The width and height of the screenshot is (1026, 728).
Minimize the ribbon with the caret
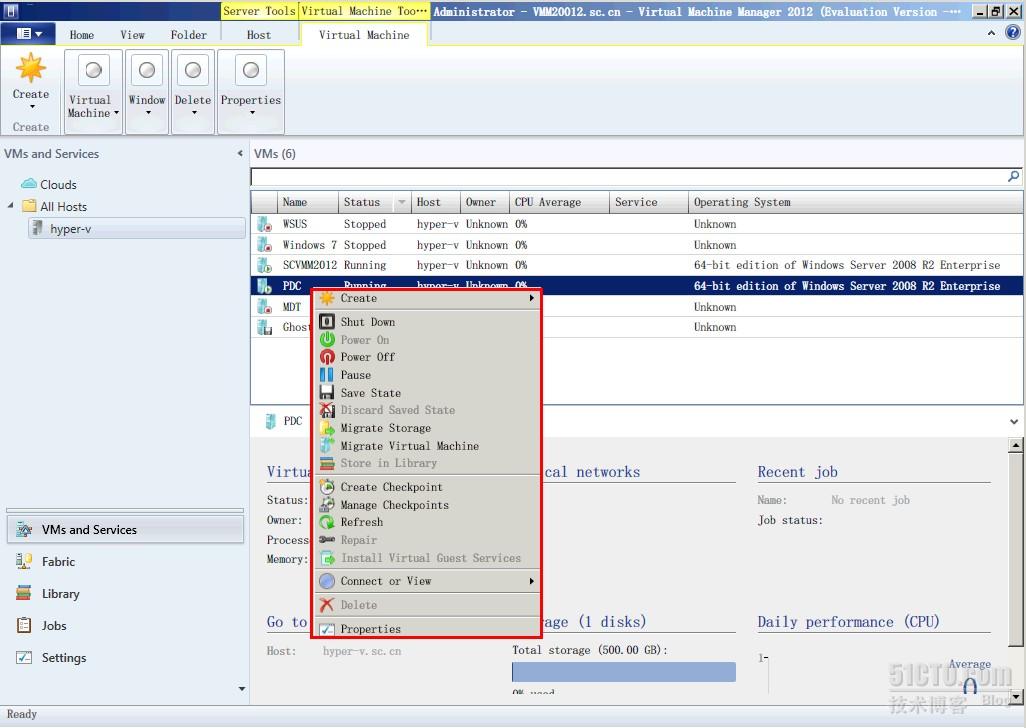[x=991, y=33]
